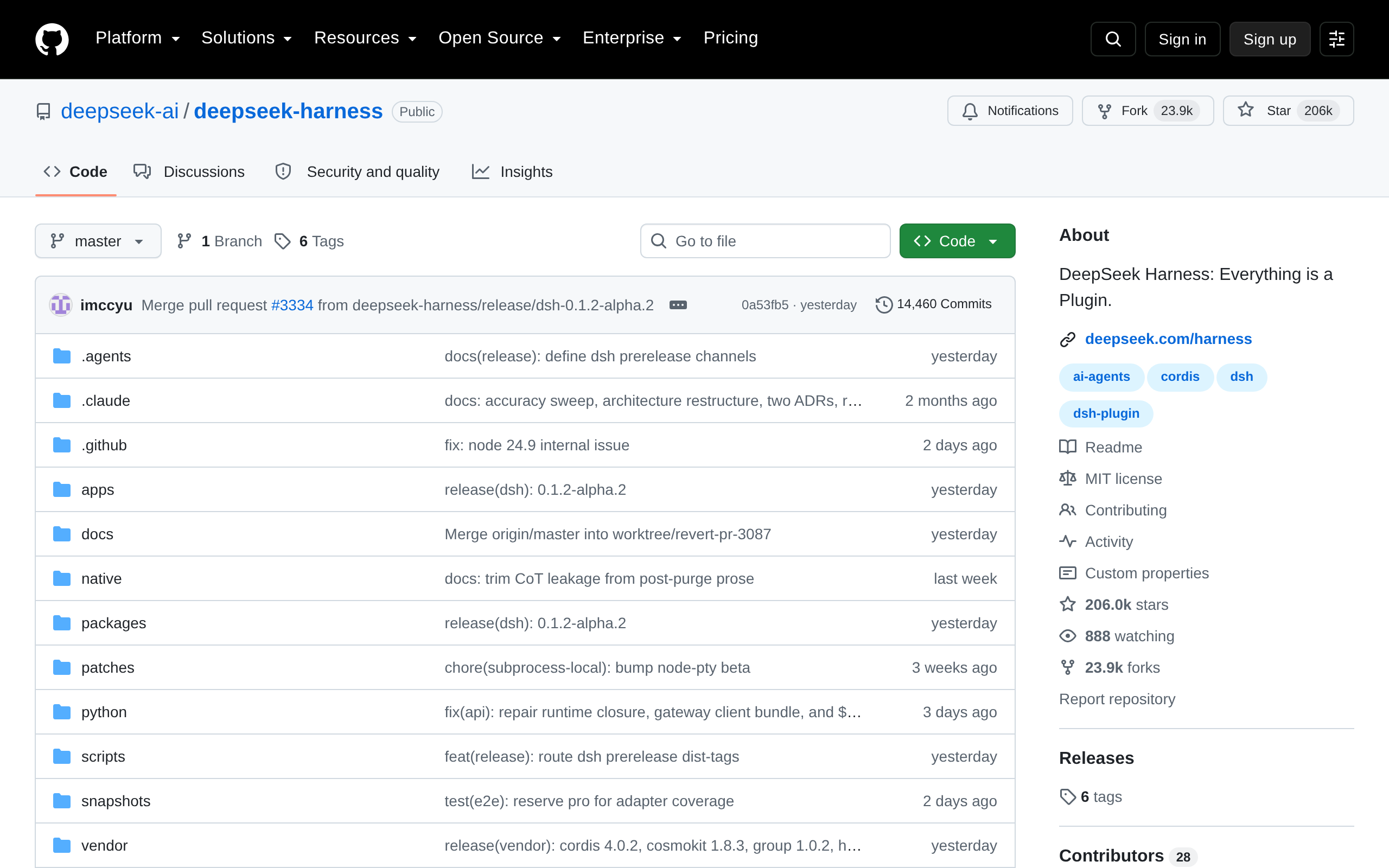Click the tag icon beside 6 Tags
The image size is (1389, 868).
click(x=282, y=241)
